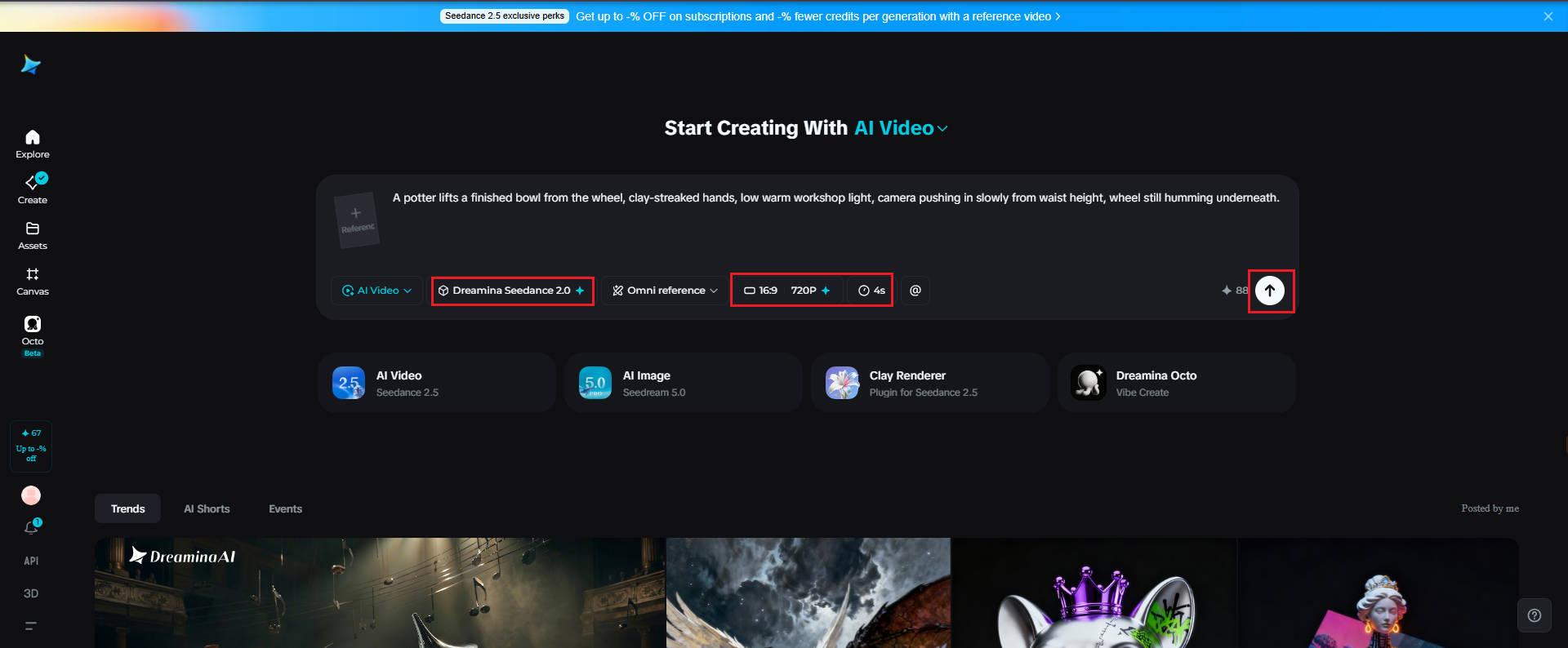Close the Seedance promo banner
1568x648 pixels.
coord(1548,16)
